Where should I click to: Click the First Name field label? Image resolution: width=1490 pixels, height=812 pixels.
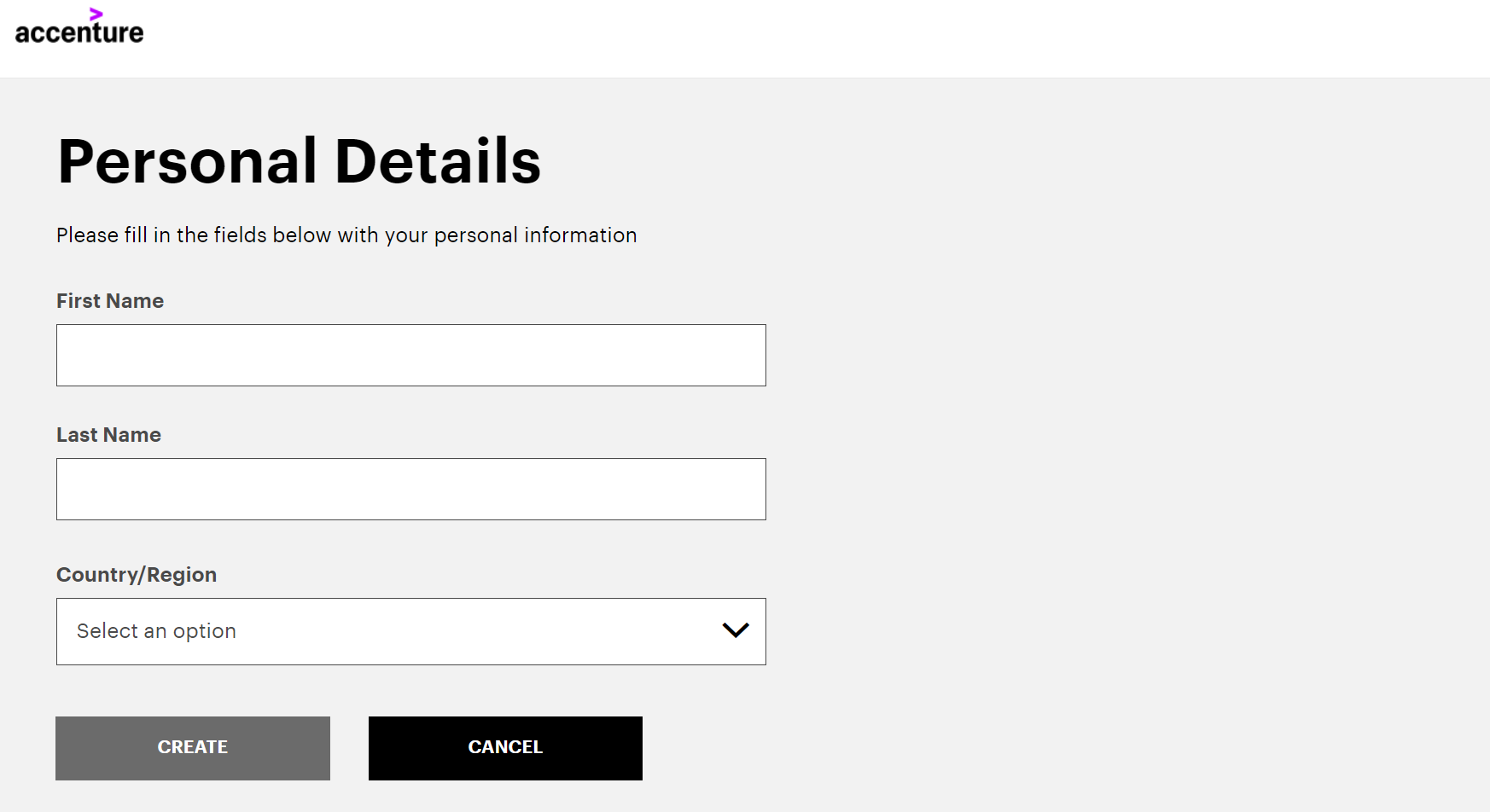(x=110, y=301)
